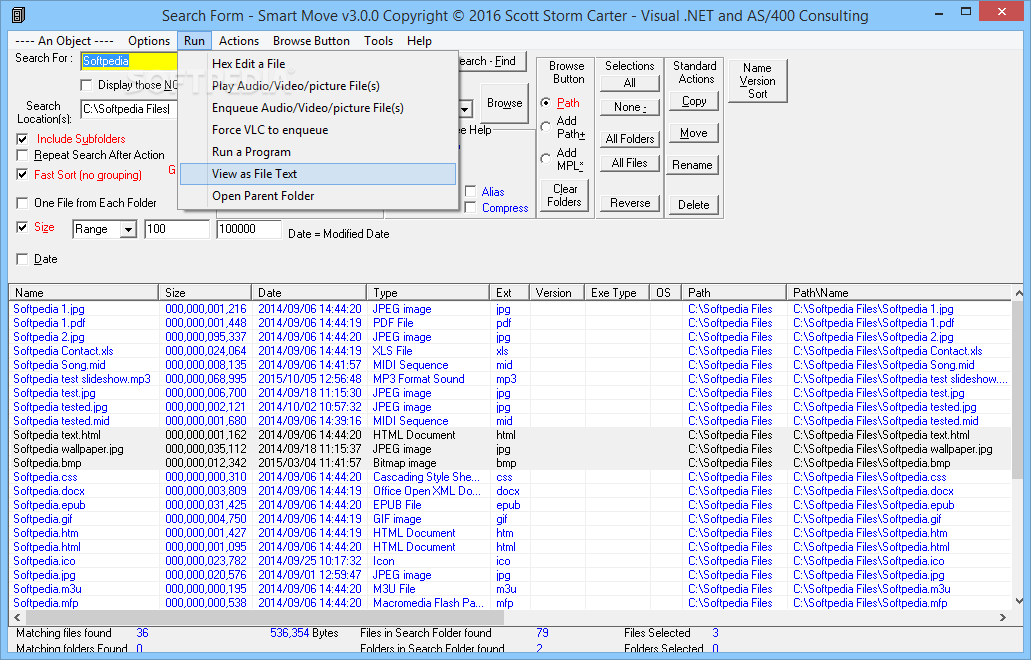Click the Selections All button
This screenshot has height=660, width=1031.
click(629, 83)
